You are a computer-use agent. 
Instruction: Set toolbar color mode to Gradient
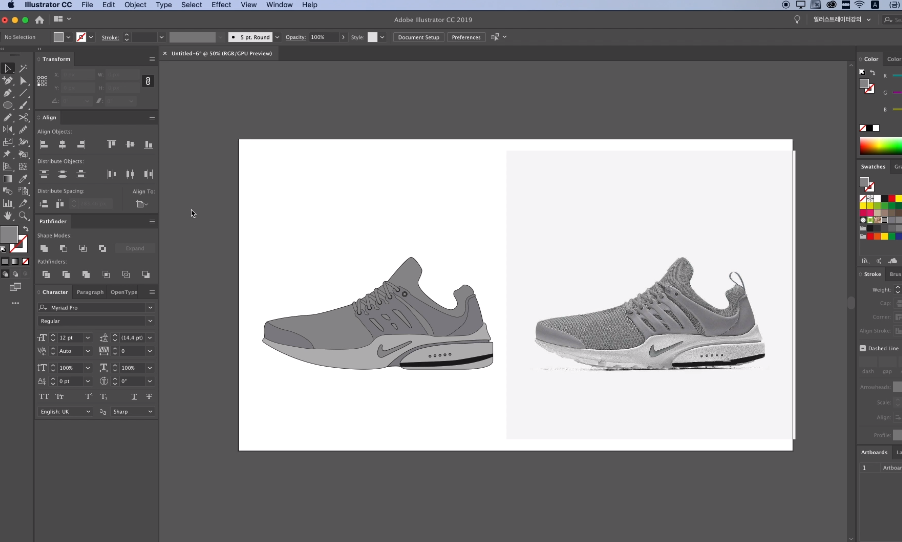[15, 261]
